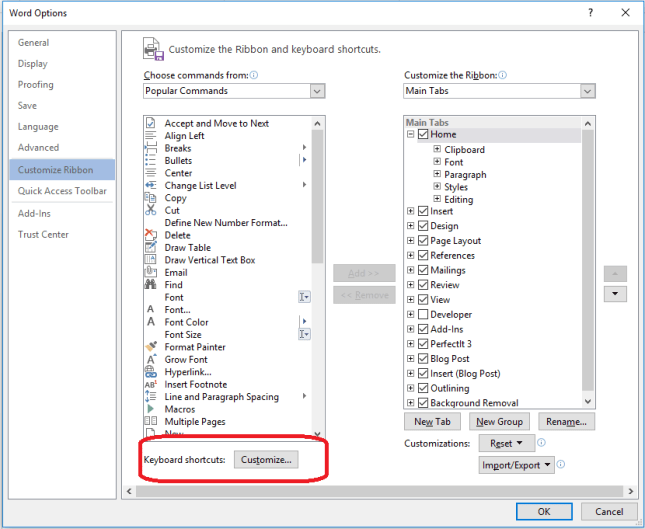Open the Reset dropdown button
This screenshot has height=529, width=645.
tap(507, 443)
